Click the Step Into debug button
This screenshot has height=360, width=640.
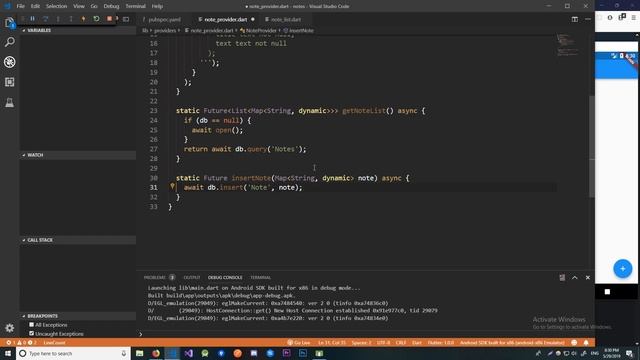58,19
